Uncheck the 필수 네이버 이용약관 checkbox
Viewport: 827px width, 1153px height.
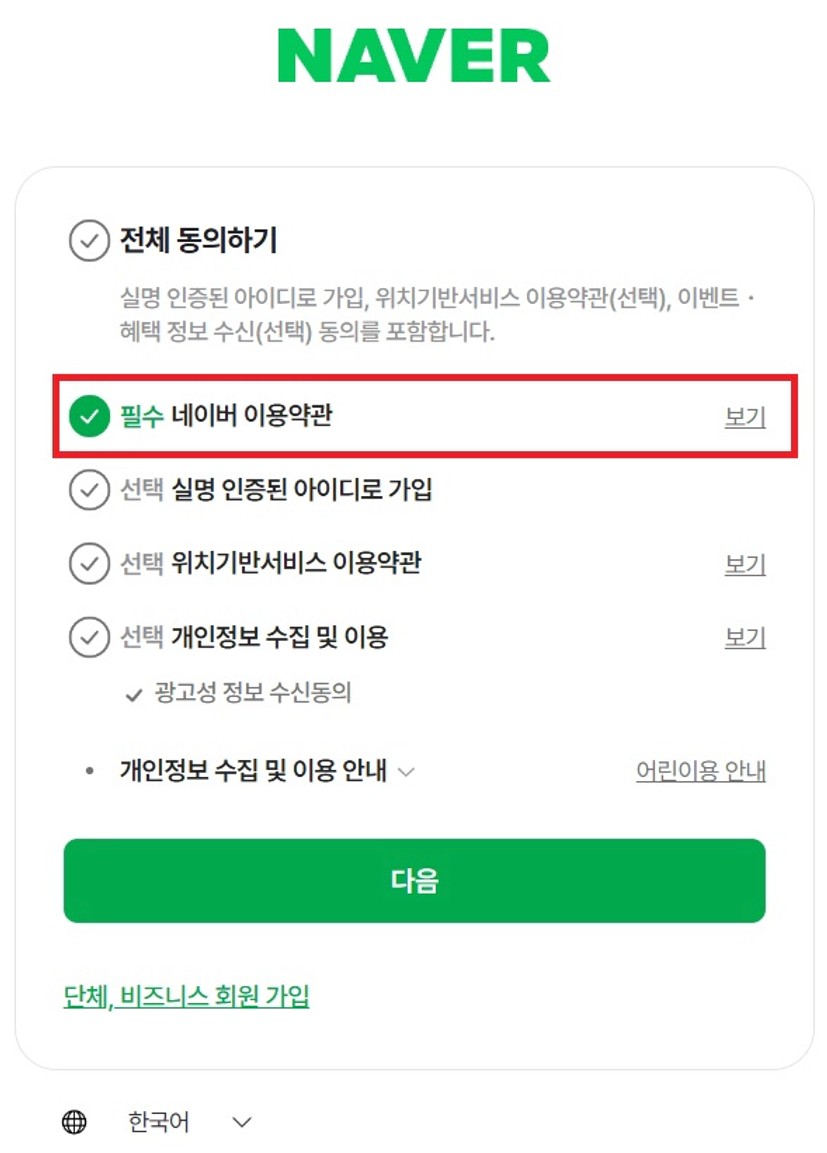pos(89,415)
